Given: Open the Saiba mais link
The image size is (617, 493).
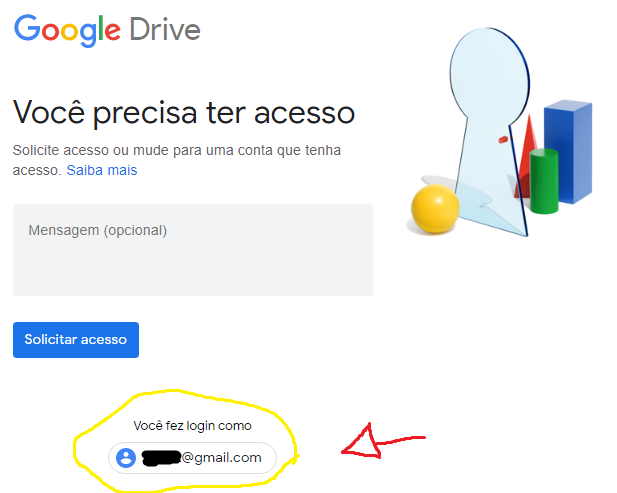Looking at the screenshot, I should pyautogui.click(x=102, y=170).
